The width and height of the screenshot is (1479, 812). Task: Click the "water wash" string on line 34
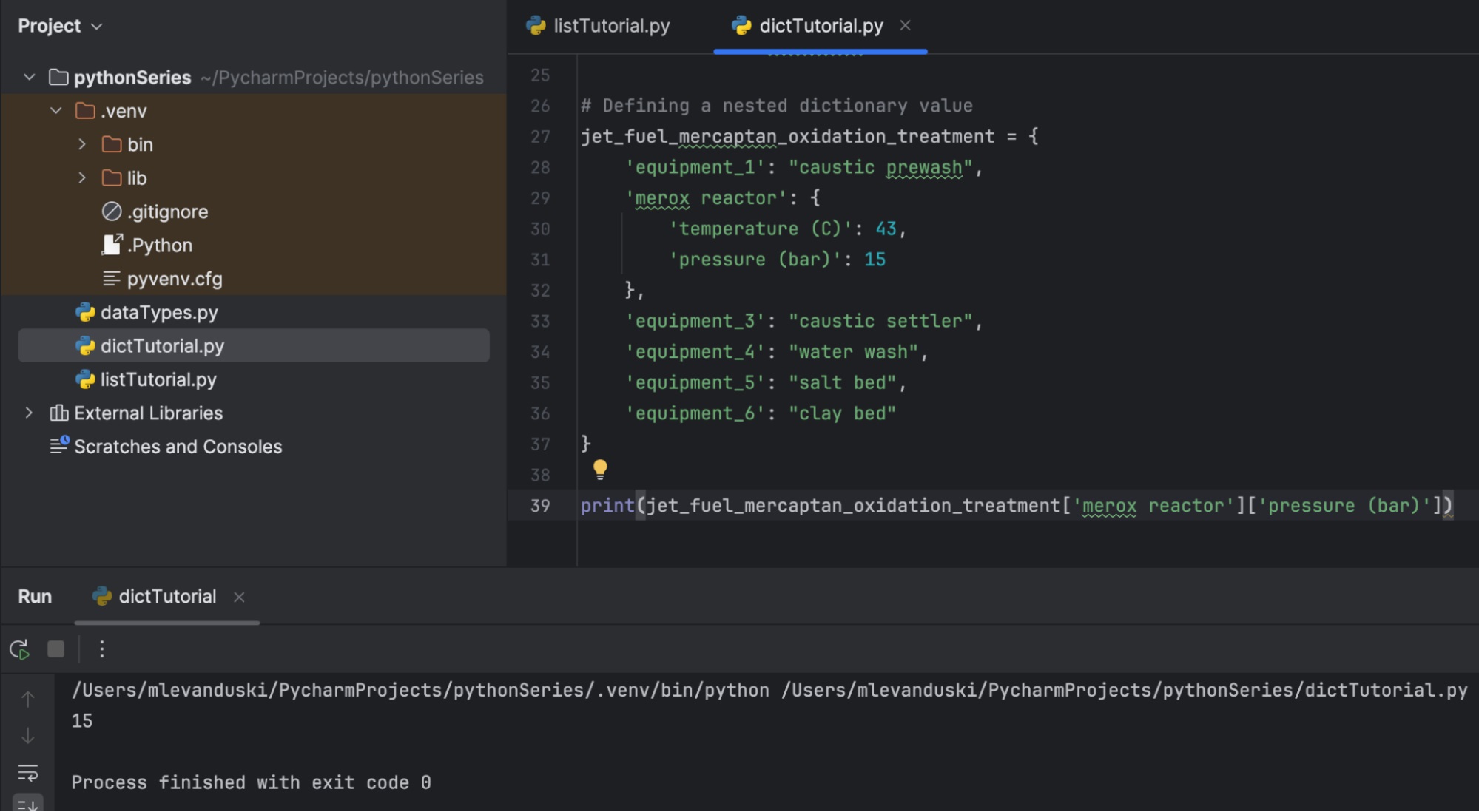tap(854, 352)
